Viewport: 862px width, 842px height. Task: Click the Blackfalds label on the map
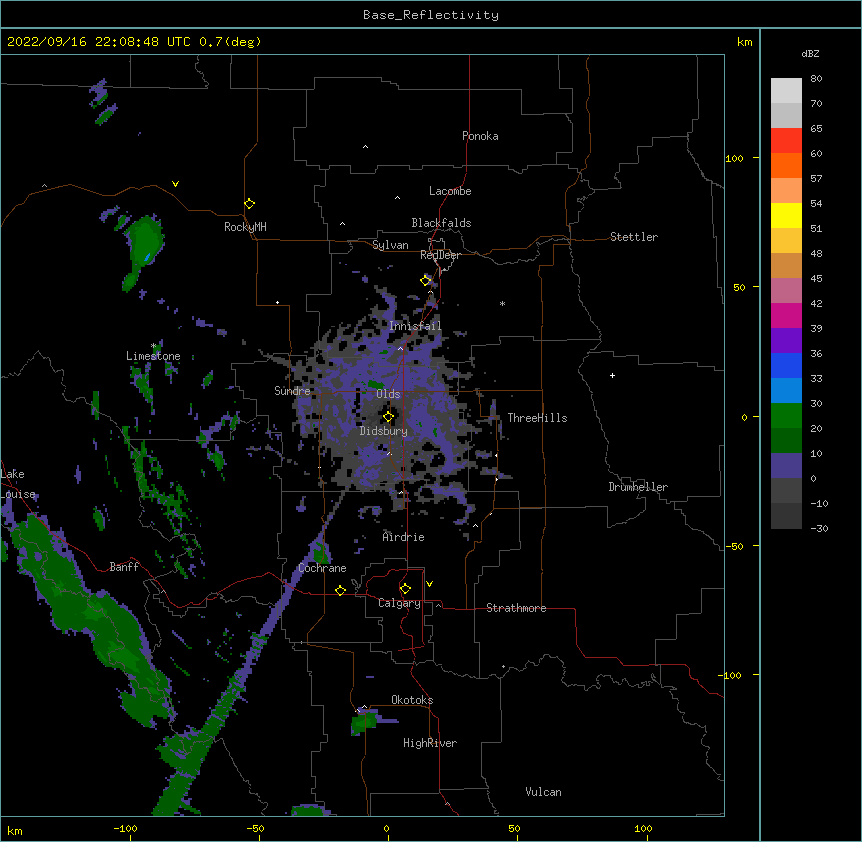click(x=441, y=223)
